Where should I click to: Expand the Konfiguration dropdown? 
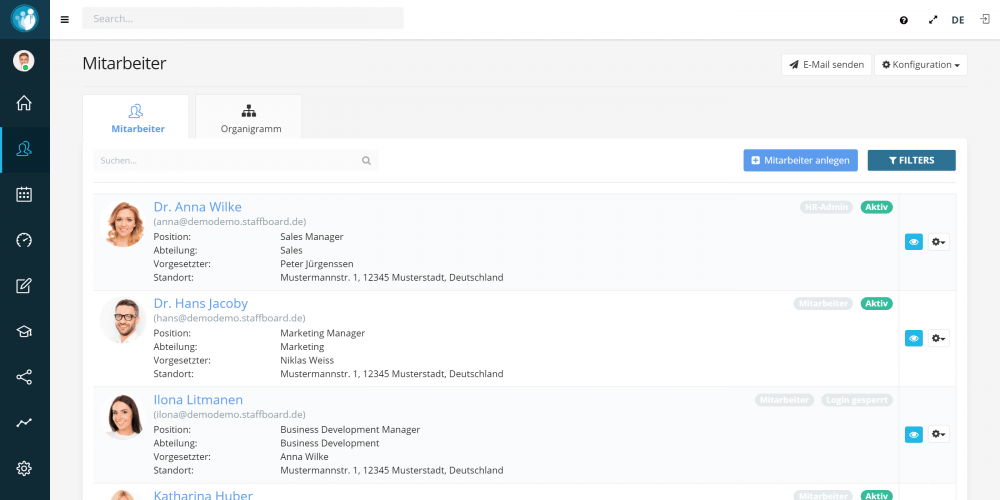[920, 64]
